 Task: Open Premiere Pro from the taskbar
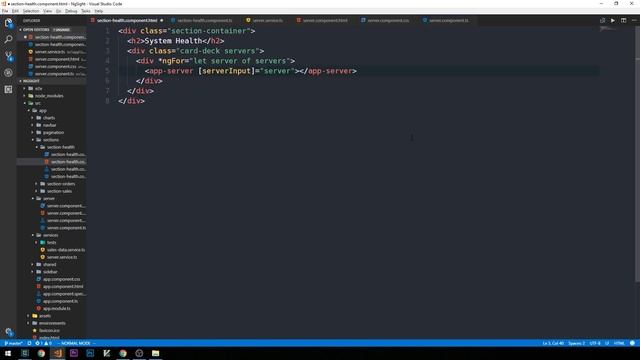click(74, 353)
